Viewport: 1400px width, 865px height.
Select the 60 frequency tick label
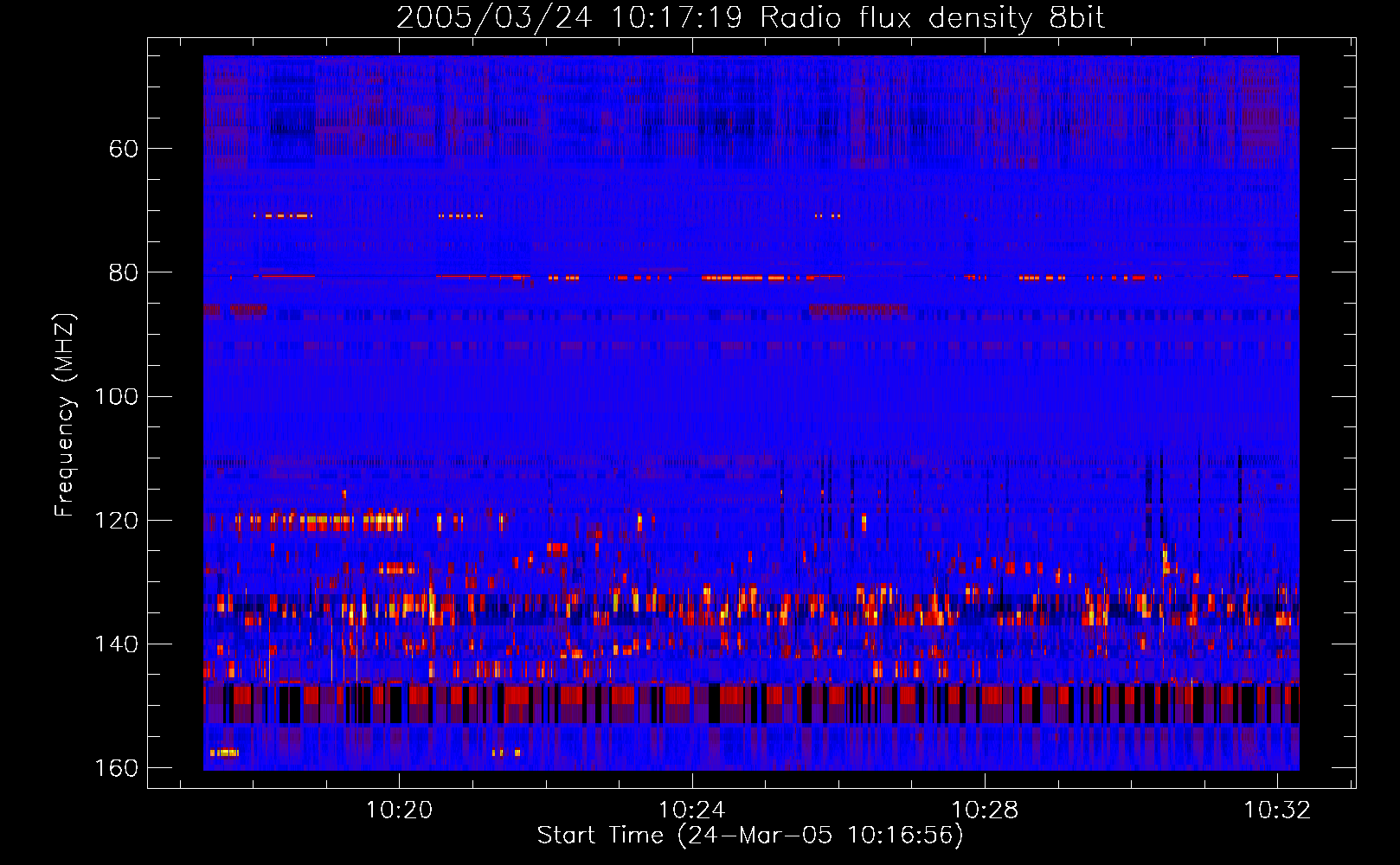click(124, 149)
